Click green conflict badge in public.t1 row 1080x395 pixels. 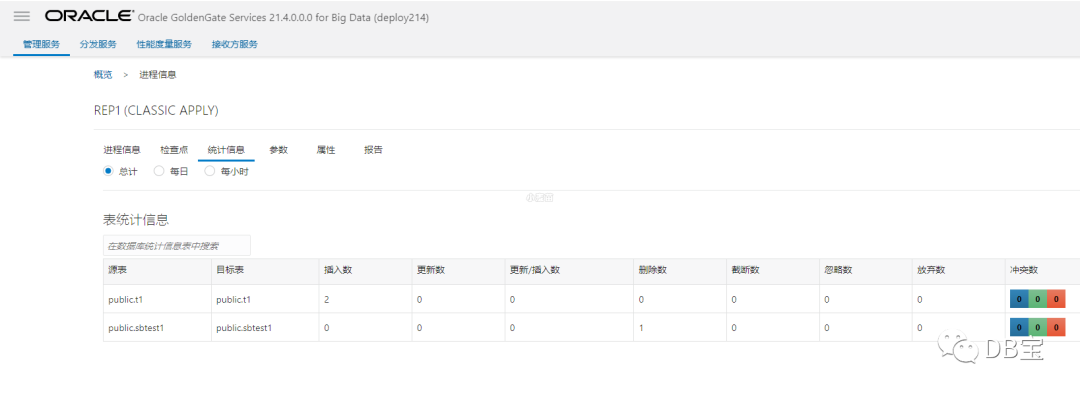[x=1037, y=299]
